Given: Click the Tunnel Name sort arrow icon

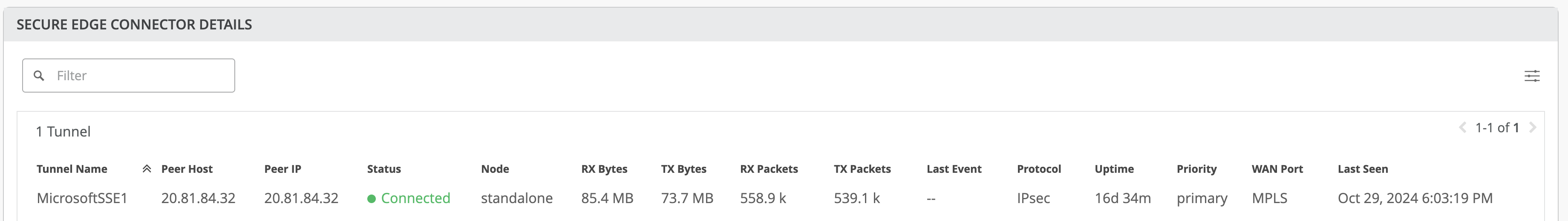Looking at the screenshot, I should point(147,169).
